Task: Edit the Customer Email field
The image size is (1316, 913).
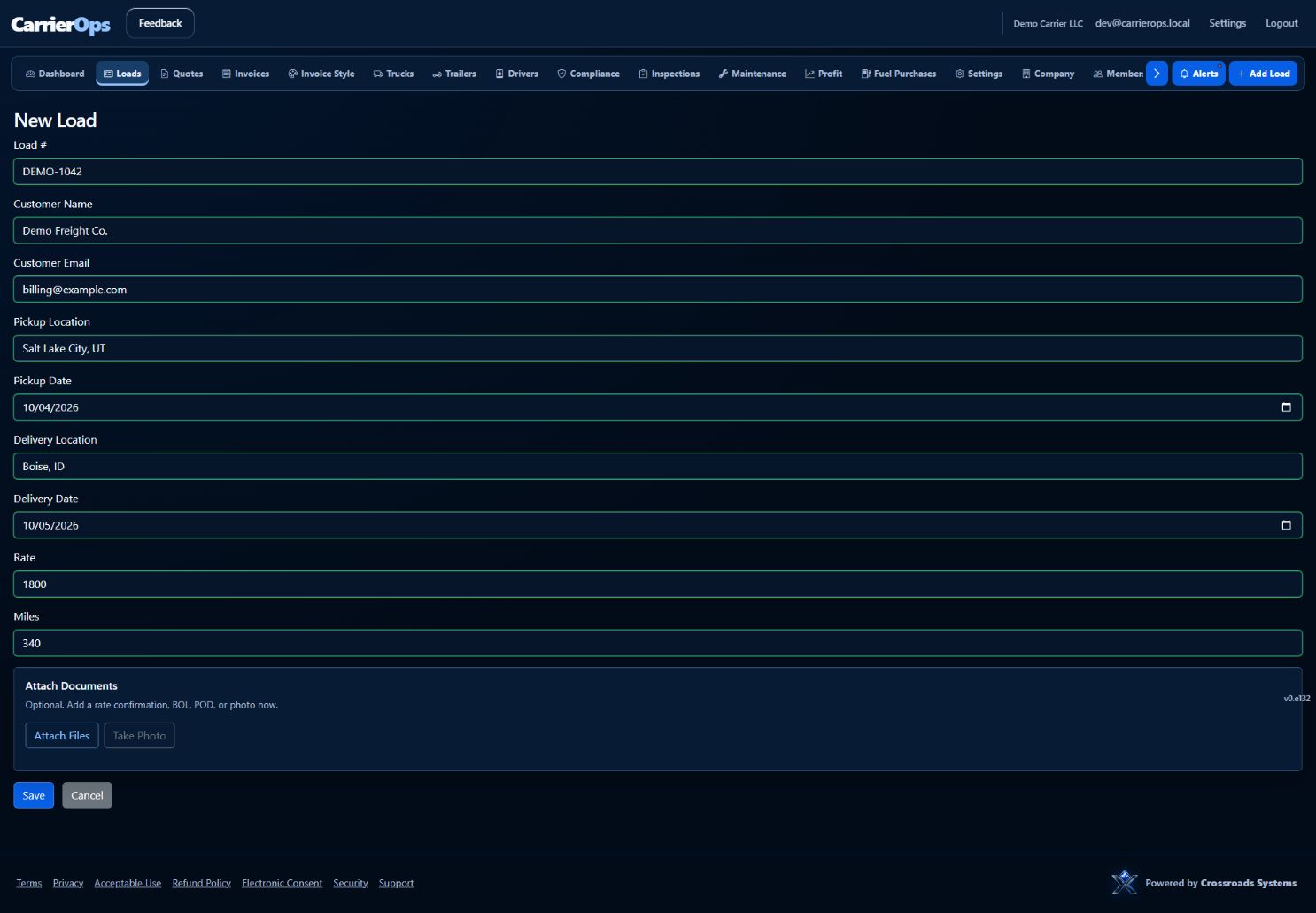Action: [x=658, y=290]
